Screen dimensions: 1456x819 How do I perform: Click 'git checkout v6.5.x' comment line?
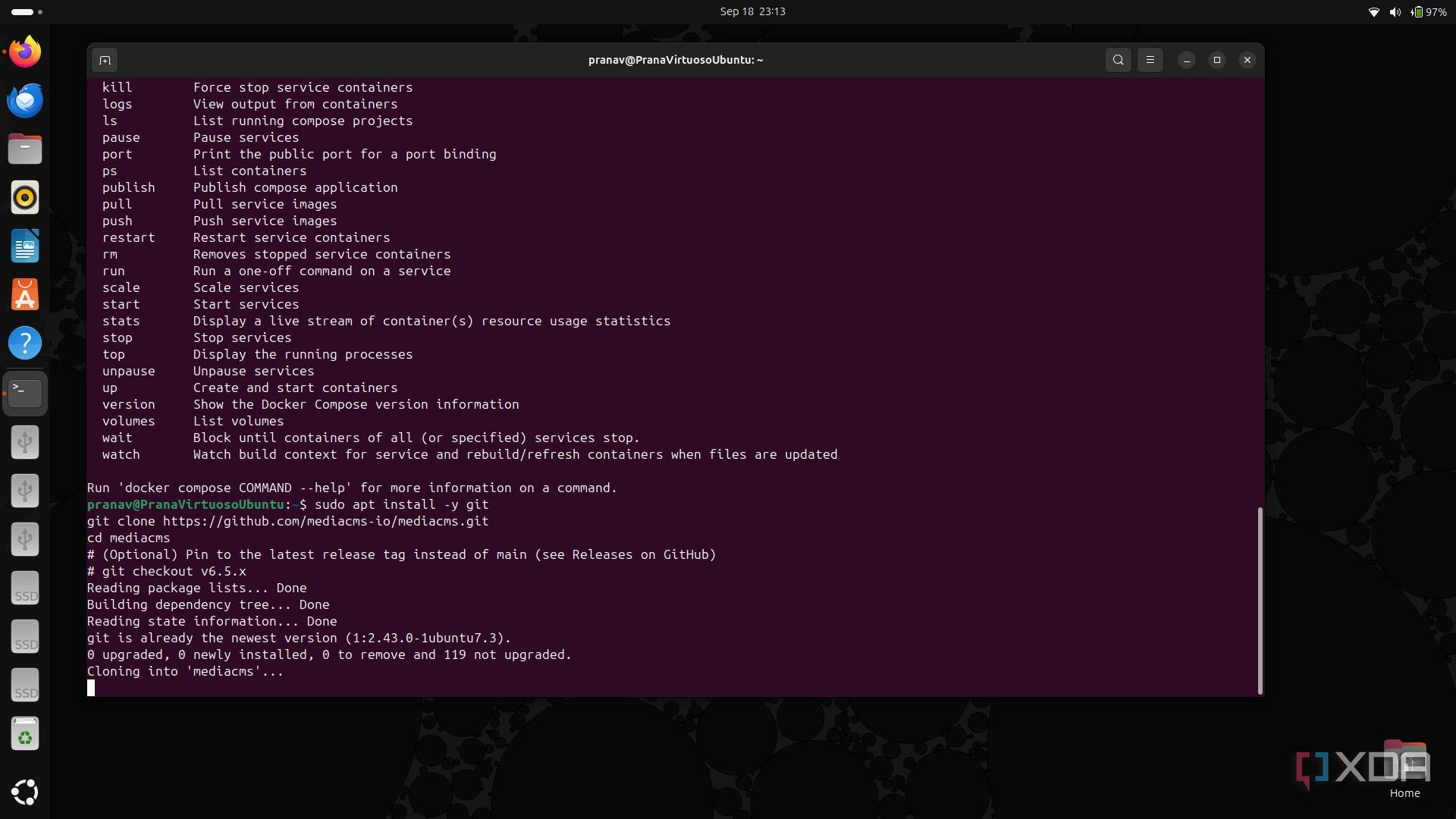tap(166, 571)
